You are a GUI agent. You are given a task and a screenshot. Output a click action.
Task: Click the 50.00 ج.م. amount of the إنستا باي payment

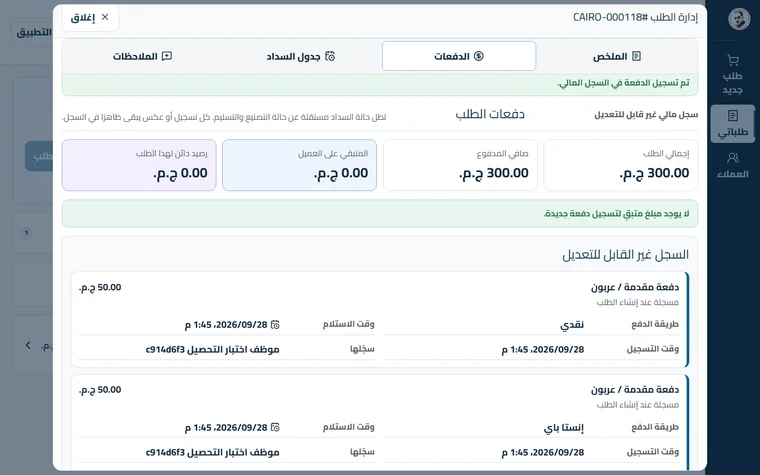tap(100, 390)
